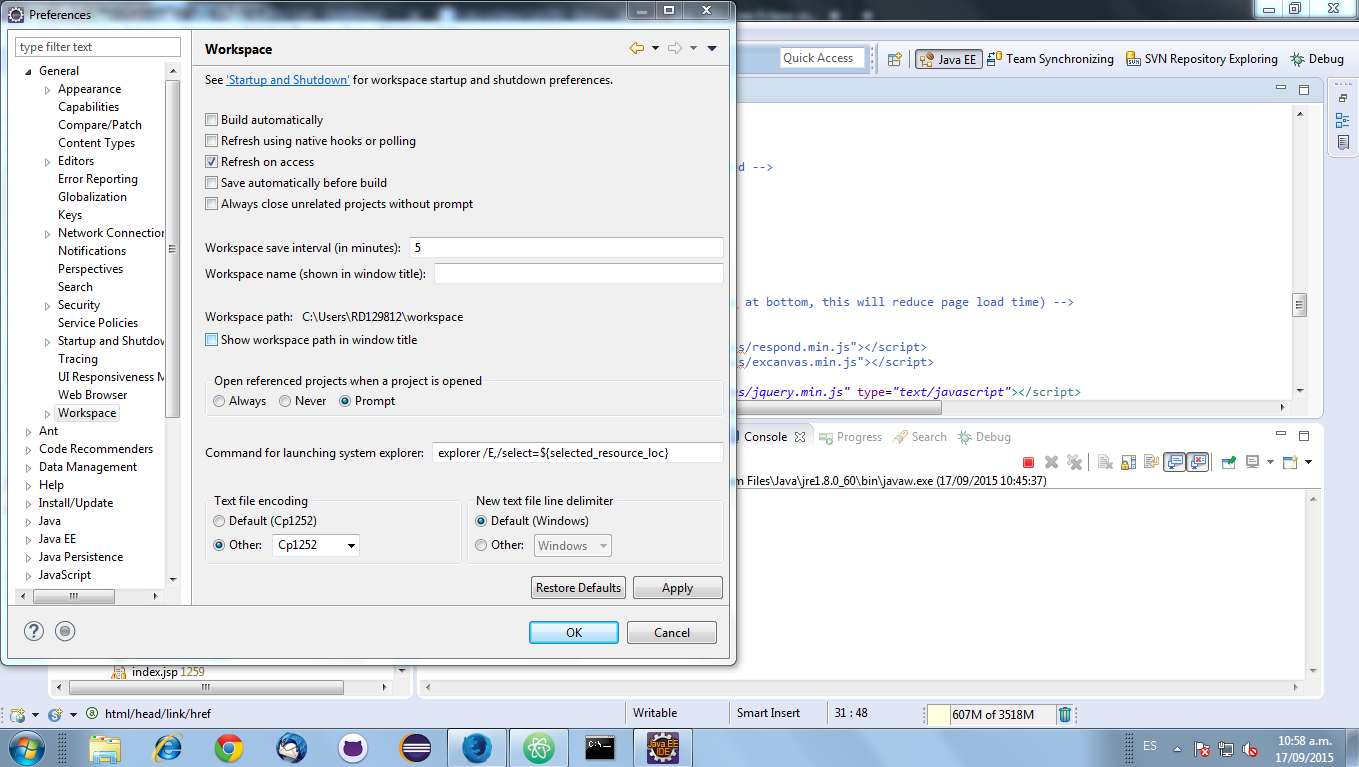Click the restore icon in right trim
Image resolution: width=1359 pixels, height=767 pixels.
[1342, 99]
